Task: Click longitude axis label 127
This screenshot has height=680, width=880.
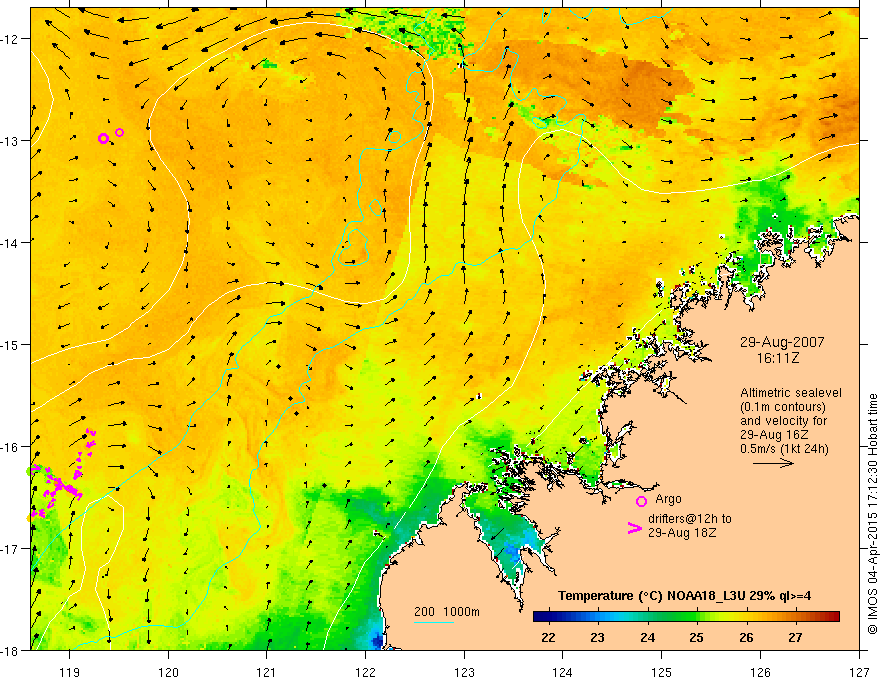Action: click(859, 671)
